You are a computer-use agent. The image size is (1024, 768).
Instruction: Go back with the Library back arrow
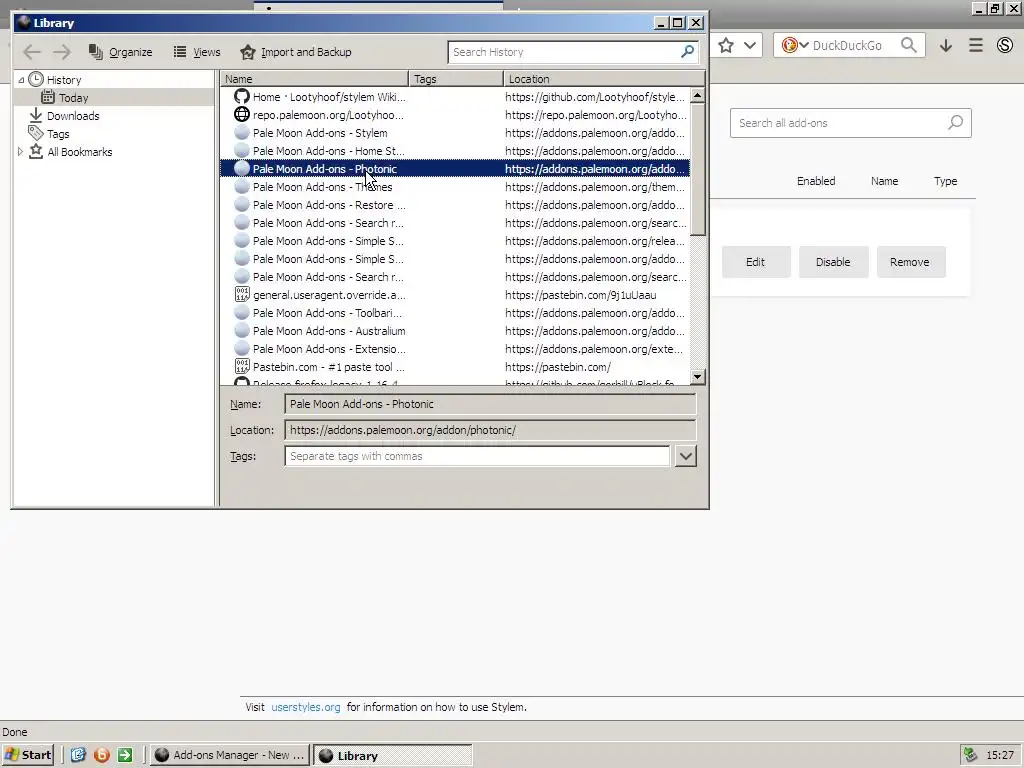point(31,52)
